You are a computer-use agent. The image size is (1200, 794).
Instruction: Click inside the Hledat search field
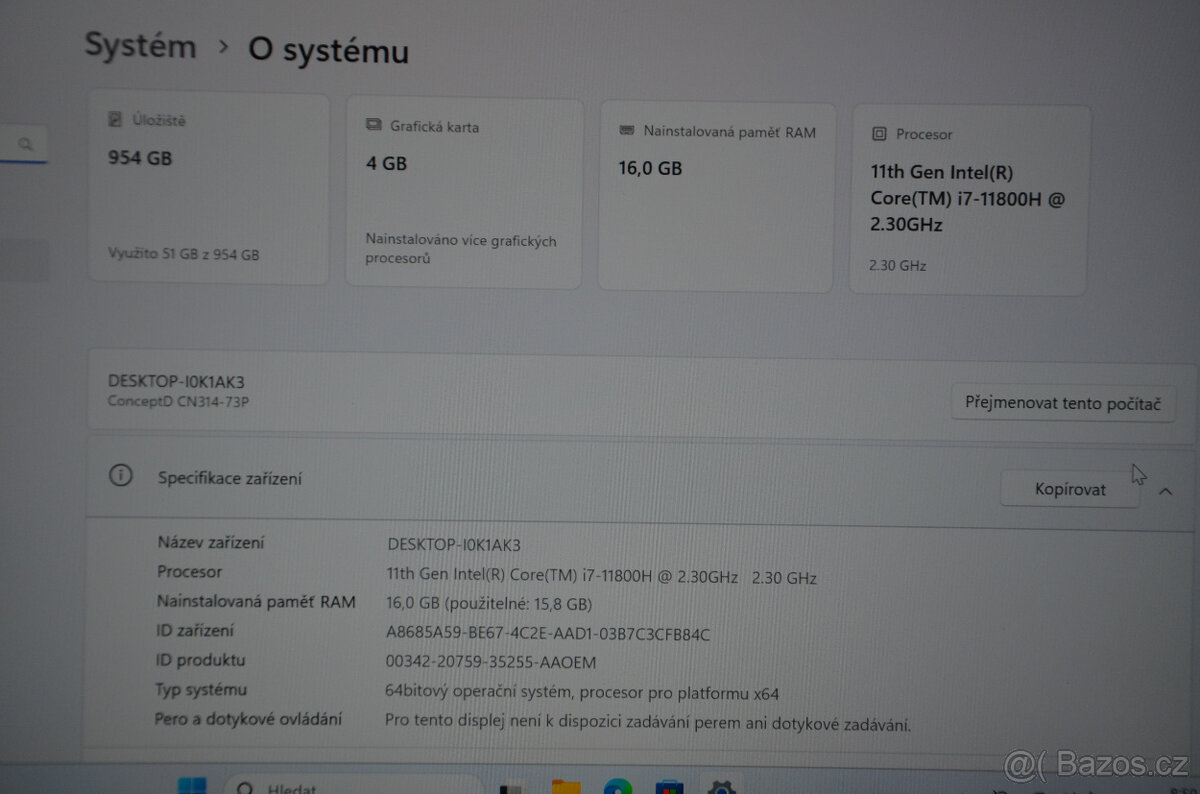click(x=350, y=788)
